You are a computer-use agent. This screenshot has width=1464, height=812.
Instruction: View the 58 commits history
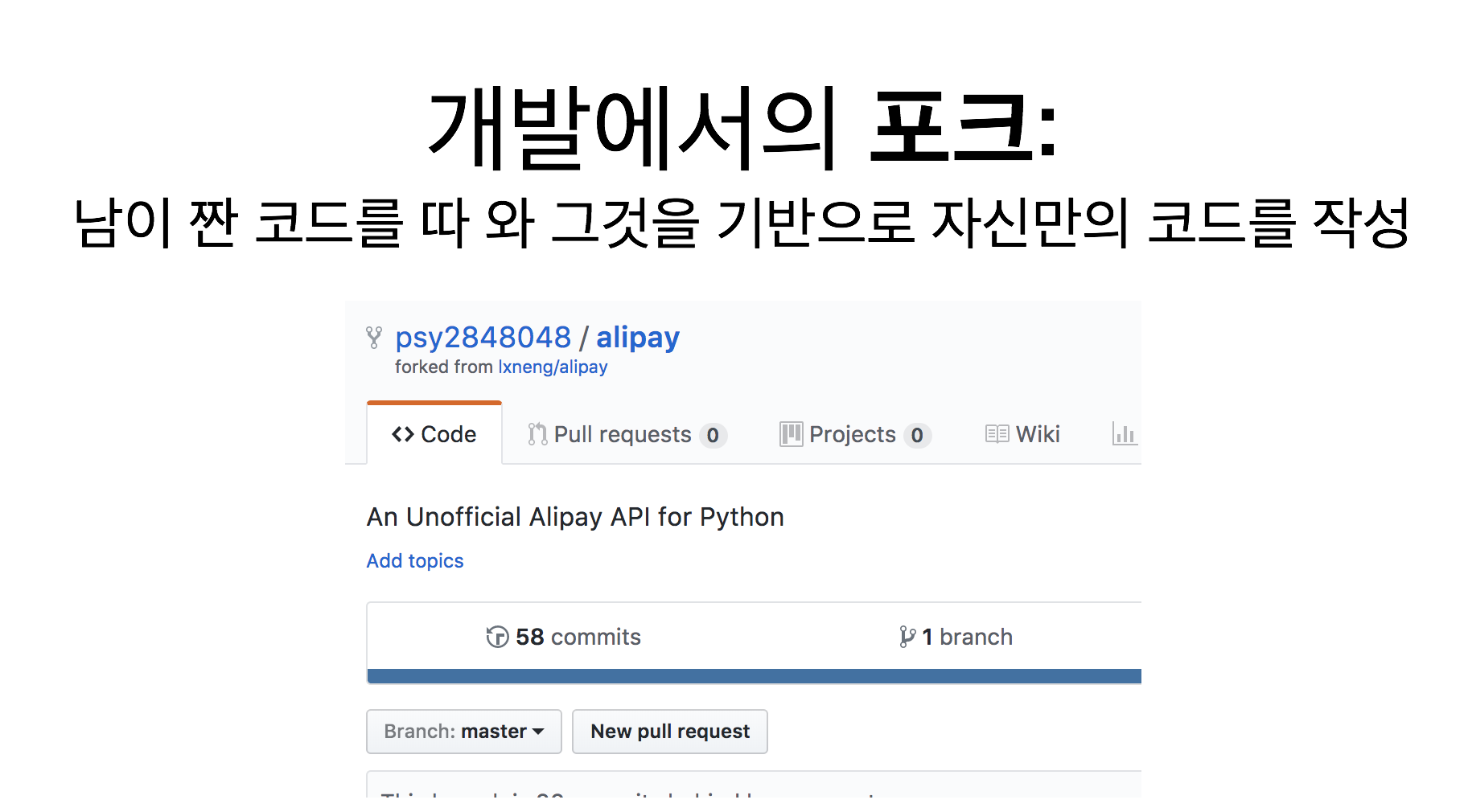(564, 637)
